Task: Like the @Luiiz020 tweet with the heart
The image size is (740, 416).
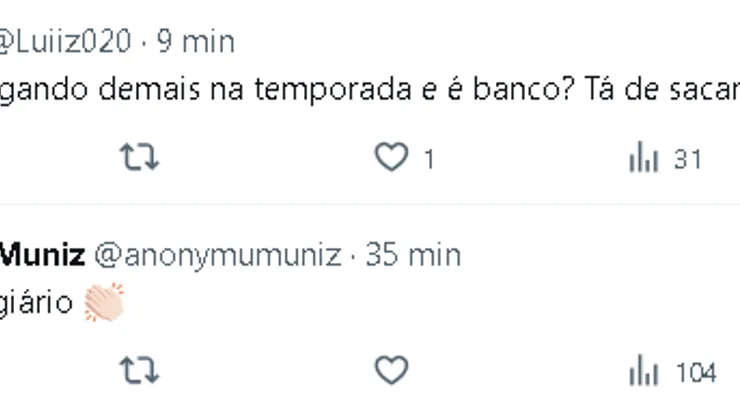Action: click(x=390, y=158)
